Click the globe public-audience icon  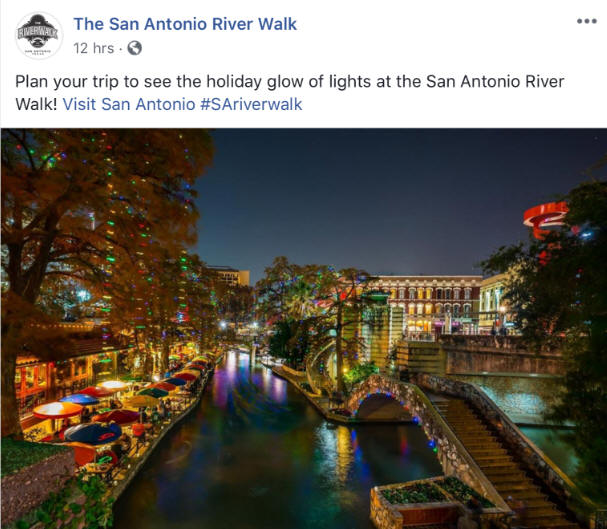coord(134,48)
